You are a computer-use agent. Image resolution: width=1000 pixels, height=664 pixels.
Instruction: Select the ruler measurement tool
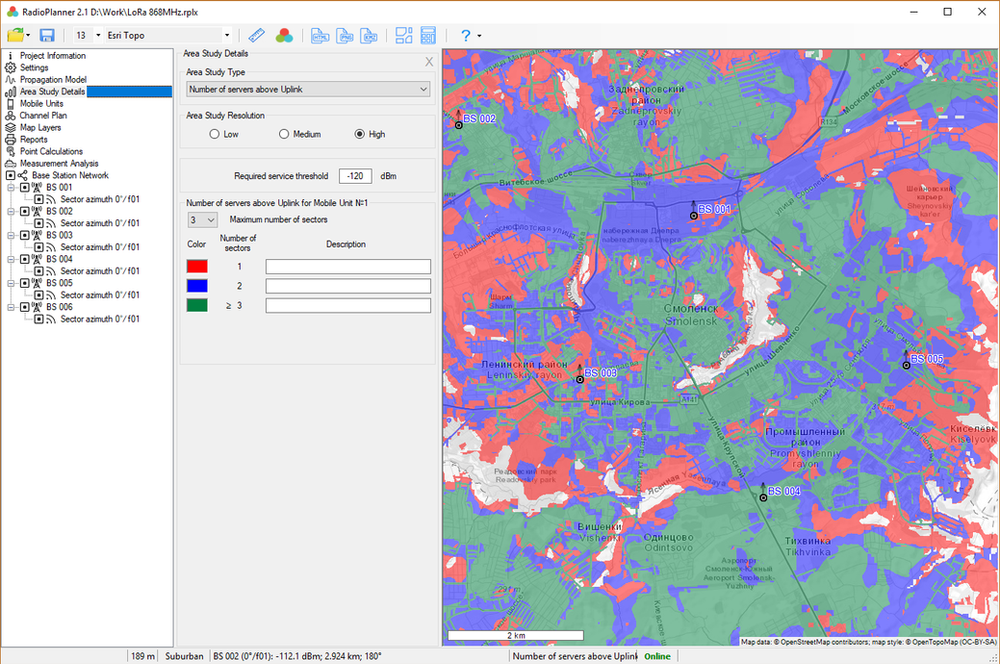pyautogui.click(x=257, y=35)
